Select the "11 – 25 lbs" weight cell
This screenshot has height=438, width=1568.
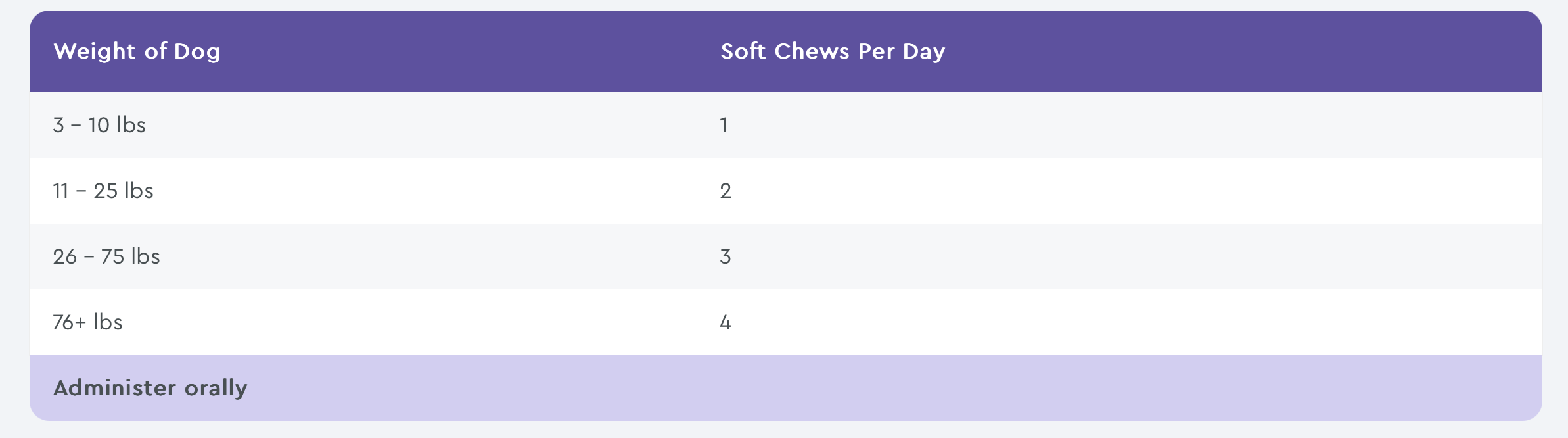click(103, 191)
